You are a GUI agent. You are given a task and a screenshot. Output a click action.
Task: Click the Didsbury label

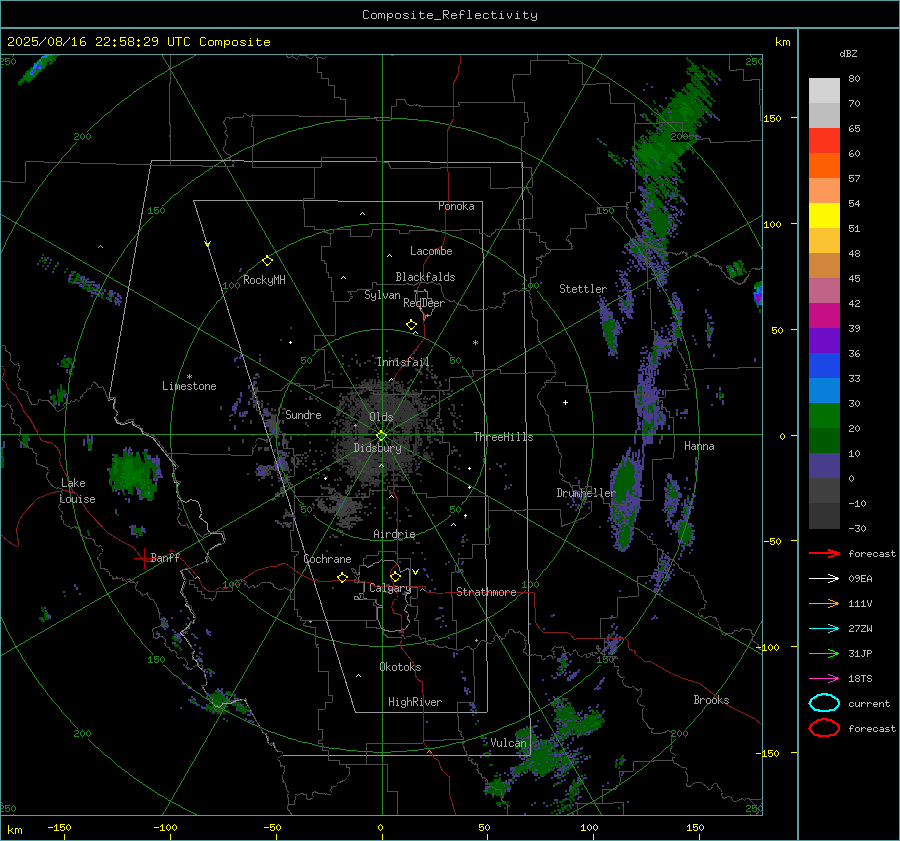[377, 448]
